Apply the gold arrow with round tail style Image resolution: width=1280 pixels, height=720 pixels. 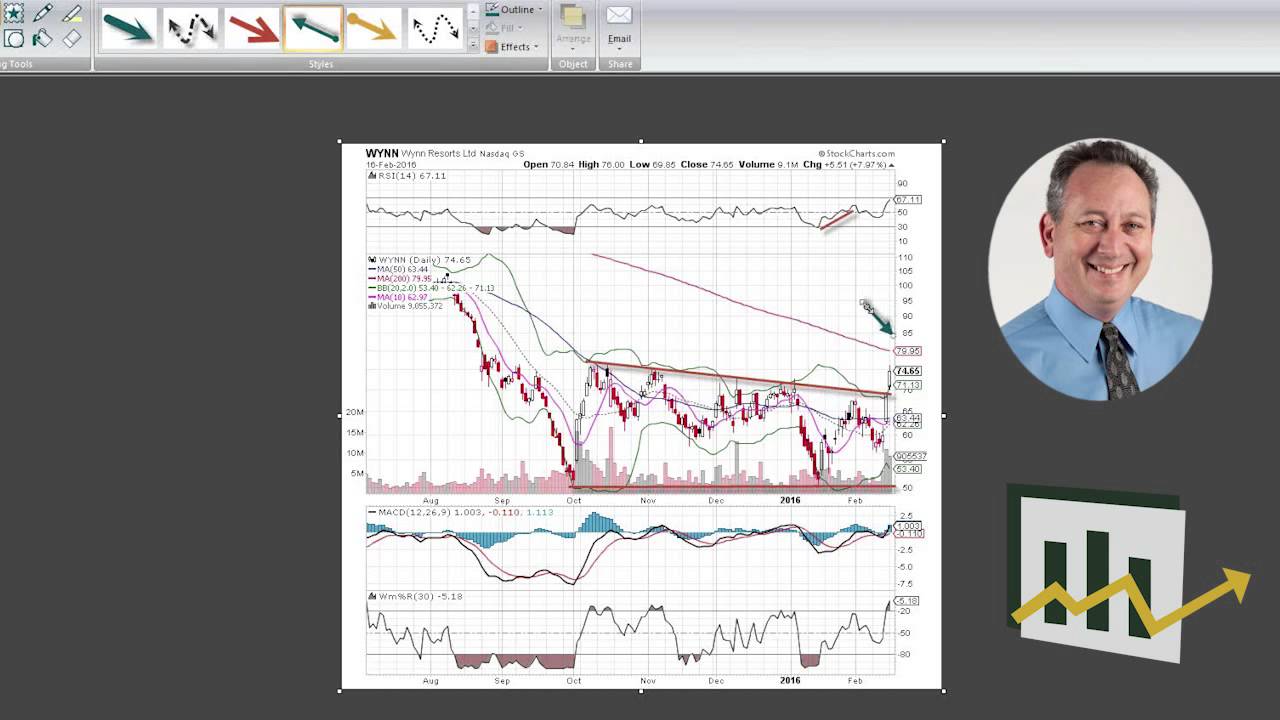point(374,28)
